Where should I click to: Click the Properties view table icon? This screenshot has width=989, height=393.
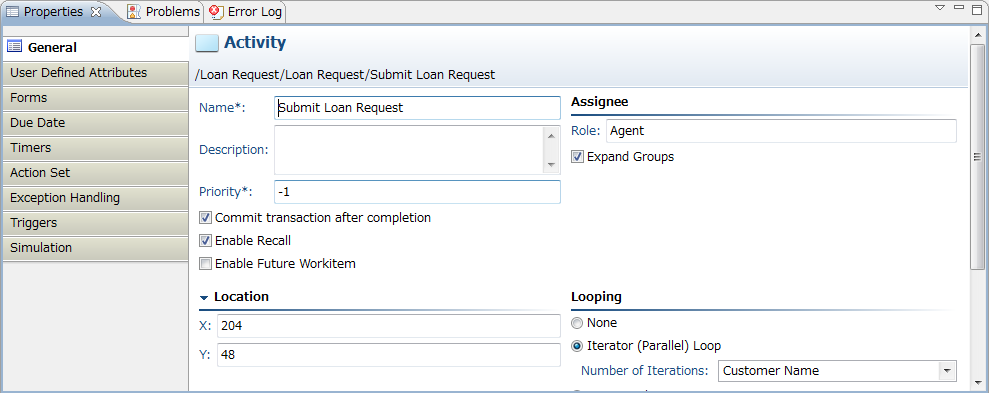point(12,11)
